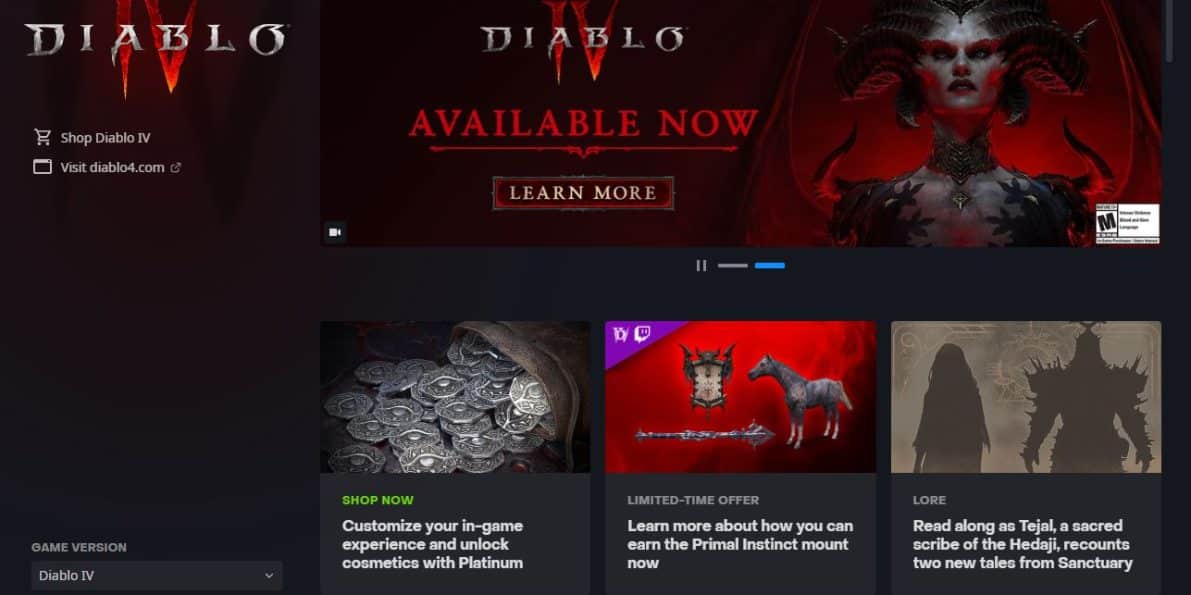1191x595 pixels.
Task: Click the Learn More button on the banner
Action: (583, 193)
